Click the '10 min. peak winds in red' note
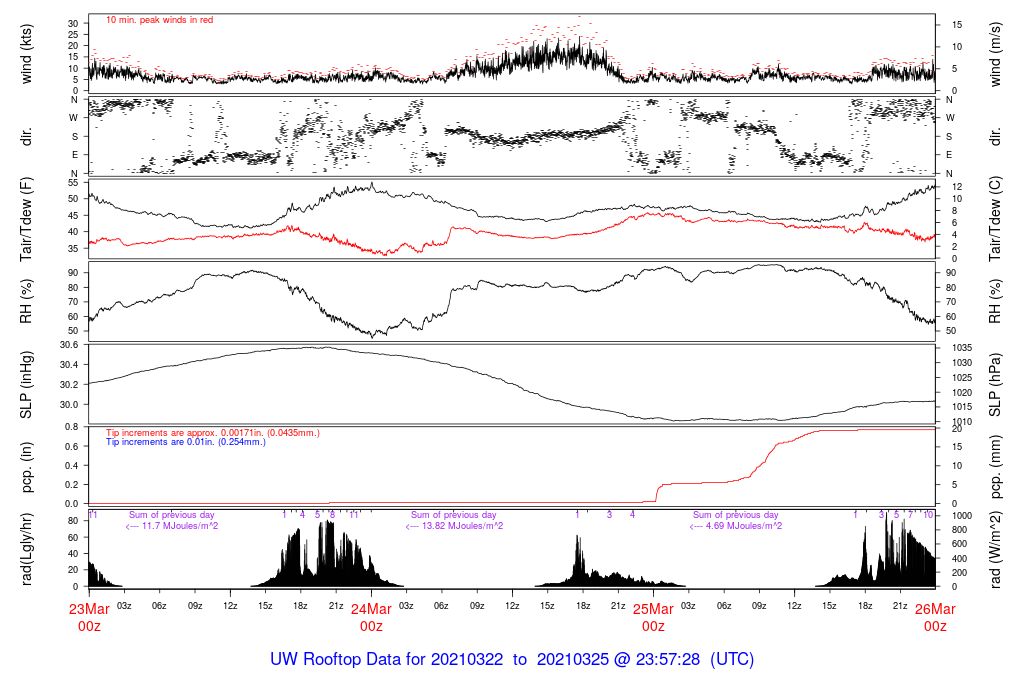Image resolution: width=1024 pixels, height=700 pixels. [x=159, y=20]
